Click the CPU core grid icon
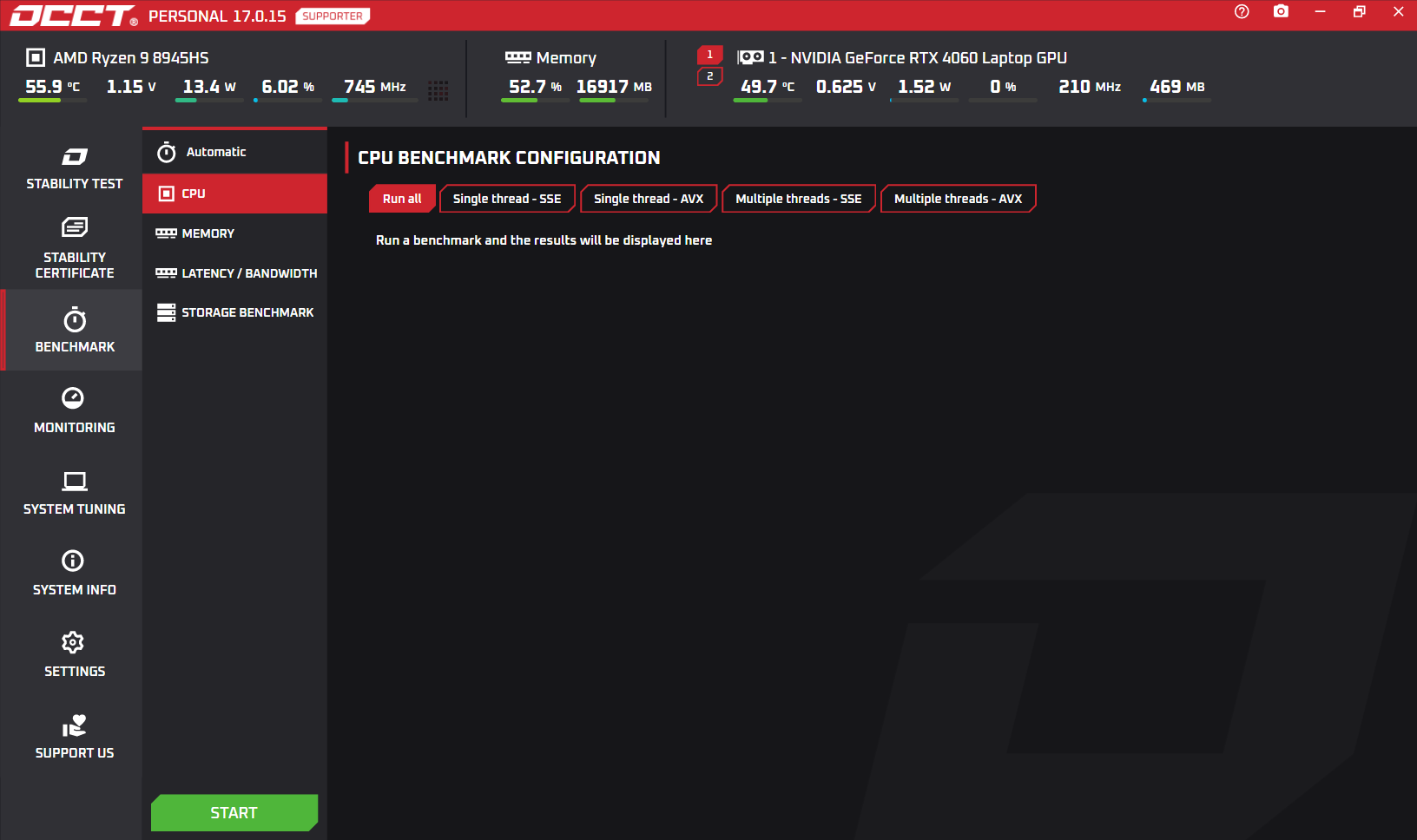Screen dimensions: 1417x840 point(438,90)
